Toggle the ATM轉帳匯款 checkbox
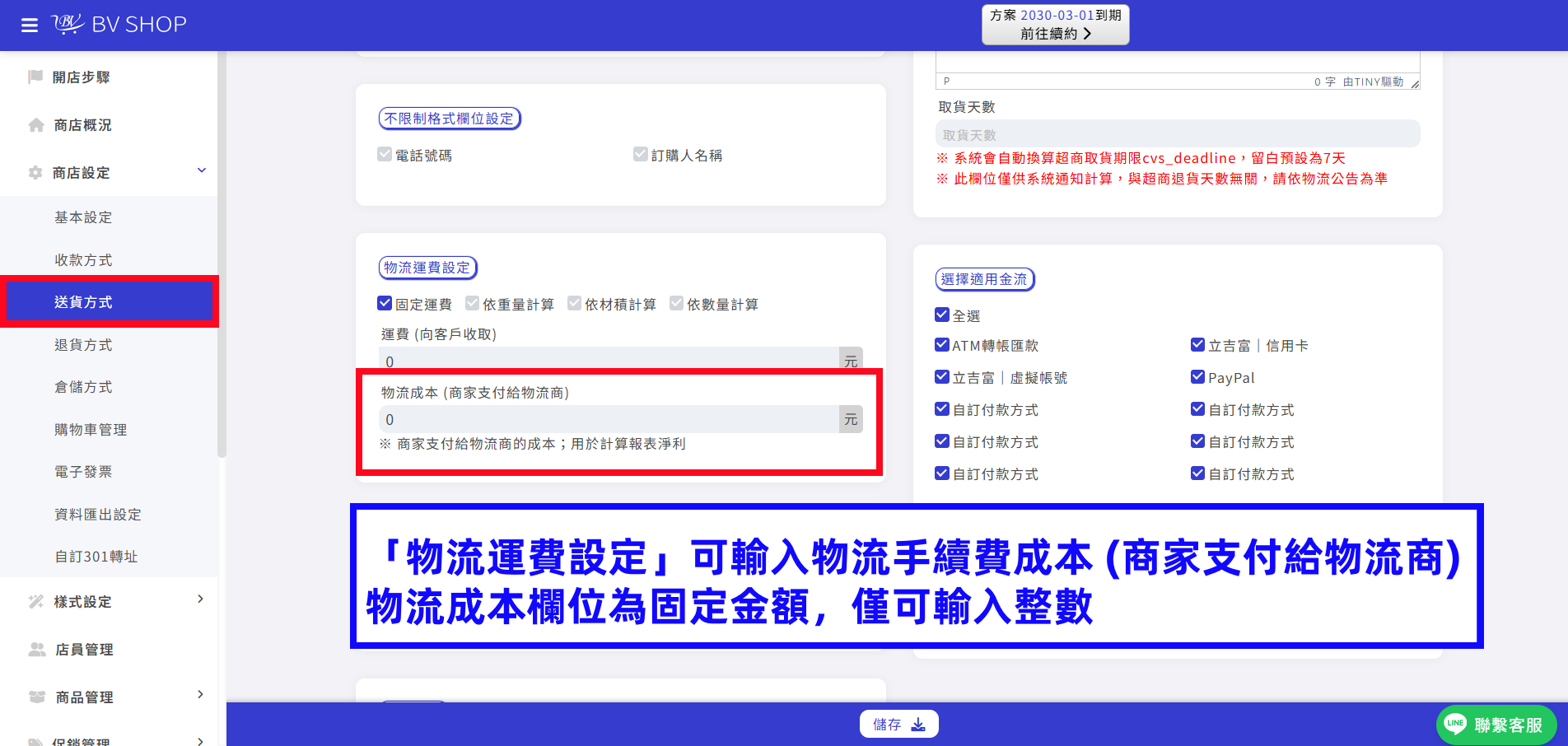Screen dimensions: 1568x746 [942, 344]
